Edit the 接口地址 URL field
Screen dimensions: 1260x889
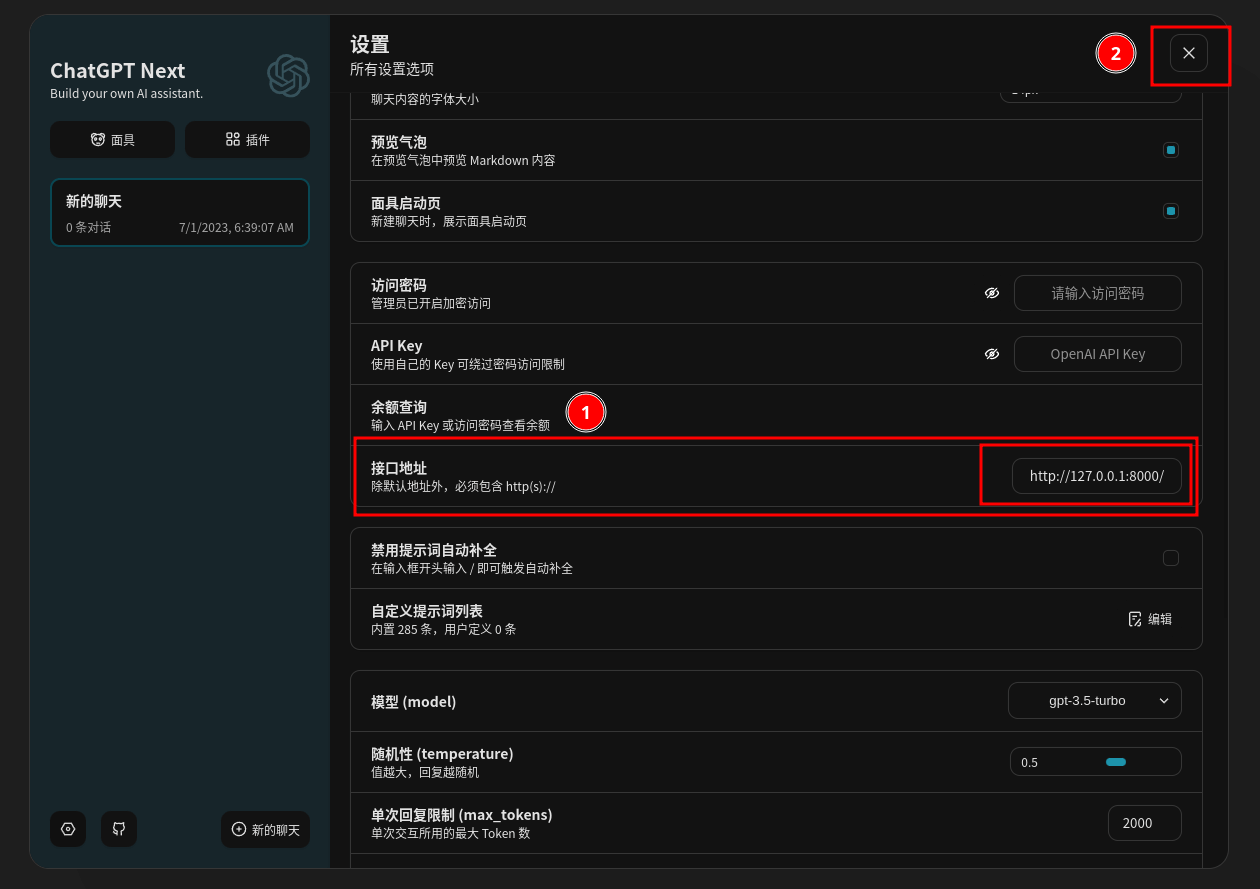click(x=1097, y=476)
